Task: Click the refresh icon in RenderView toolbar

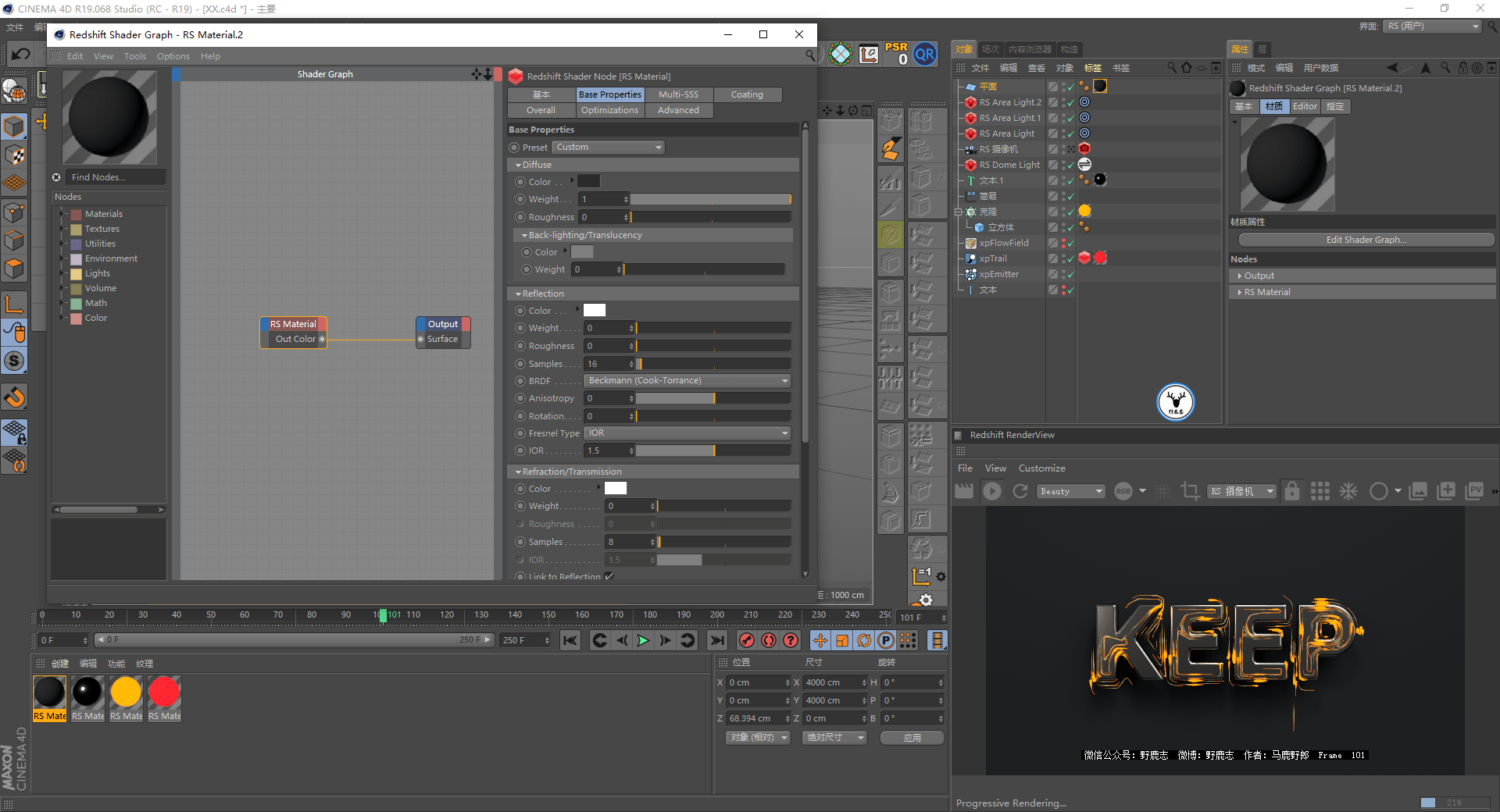Action: (x=1020, y=491)
